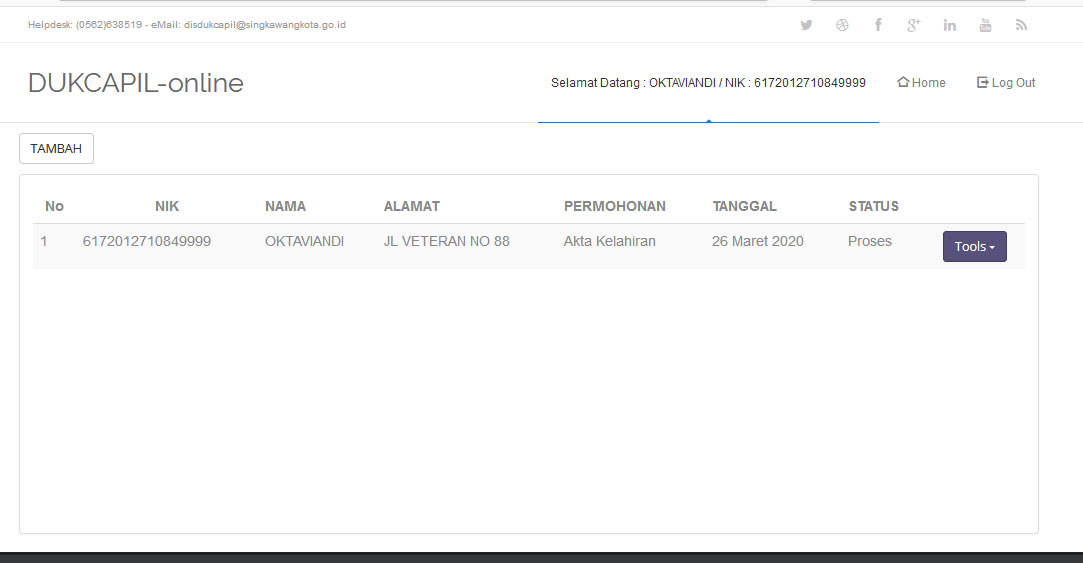Click the YouTube icon in header
The height and width of the screenshot is (563, 1083).
(985, 25)
